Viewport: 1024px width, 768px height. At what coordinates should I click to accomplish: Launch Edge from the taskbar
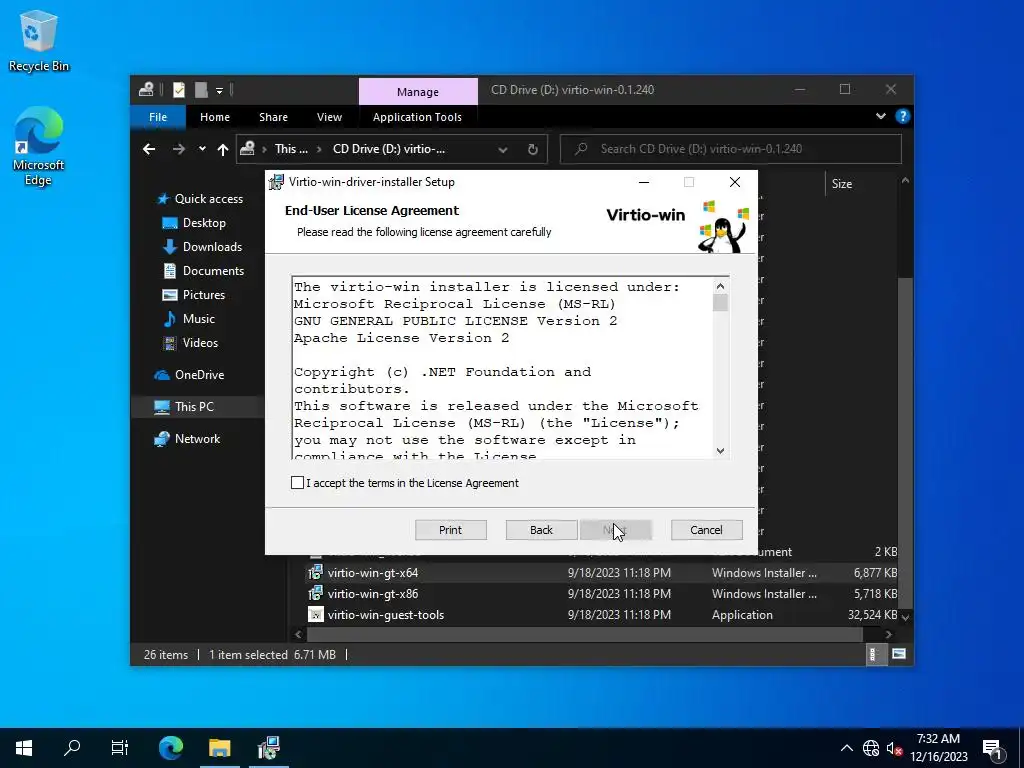pos(170,748)
